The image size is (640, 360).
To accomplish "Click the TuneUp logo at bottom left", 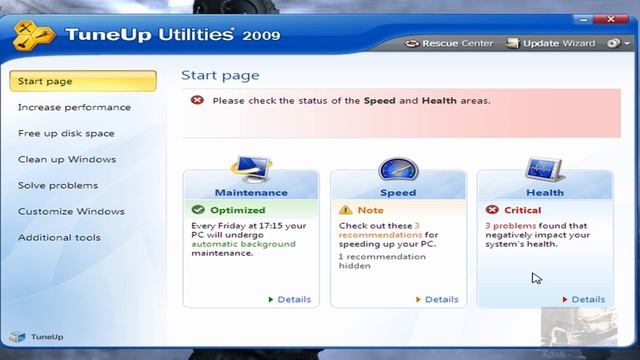I will pyautogui.click(x=36, y=337).
